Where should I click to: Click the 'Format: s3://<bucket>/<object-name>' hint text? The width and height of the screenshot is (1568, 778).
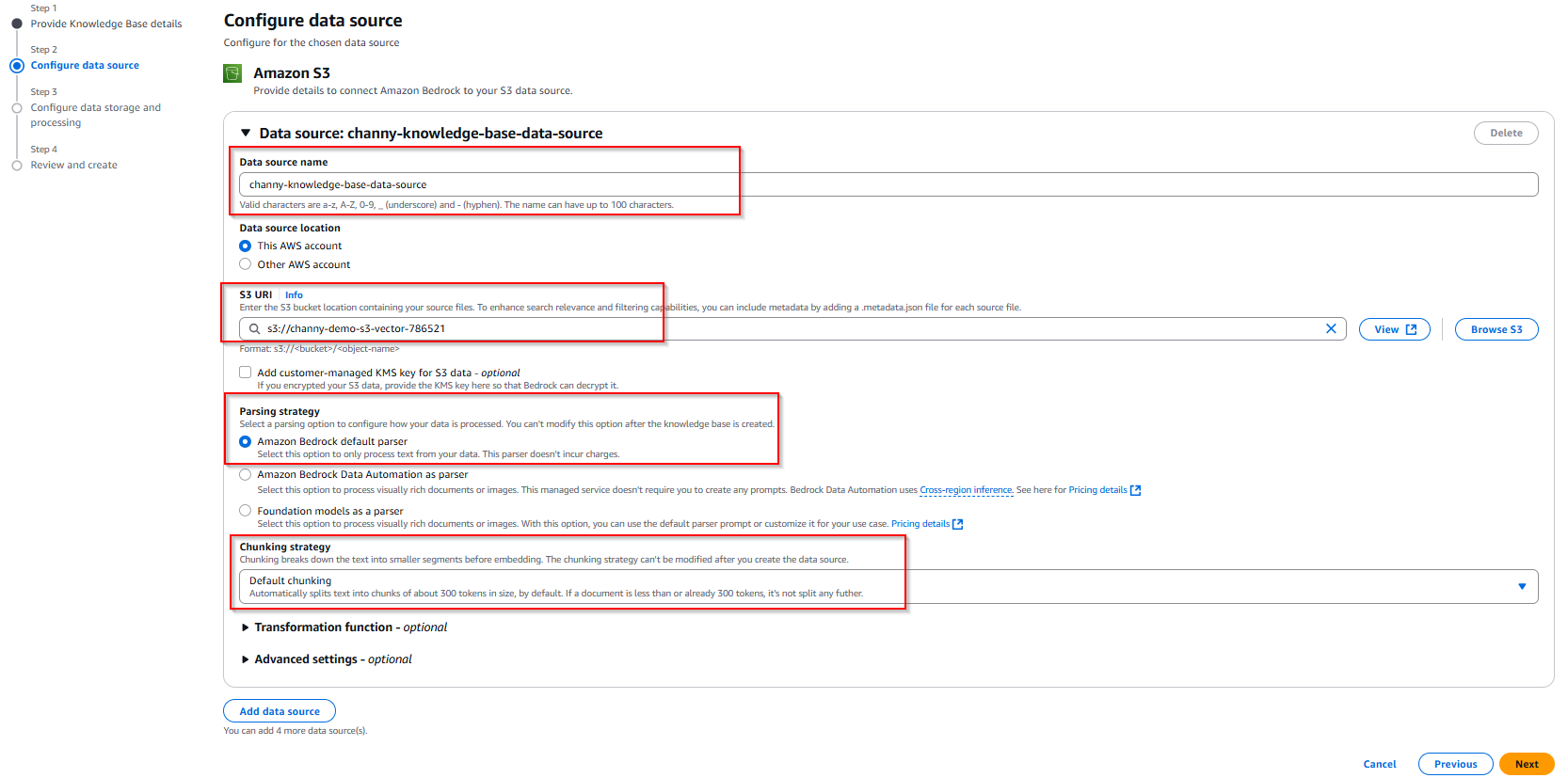(x=319, y=349)
